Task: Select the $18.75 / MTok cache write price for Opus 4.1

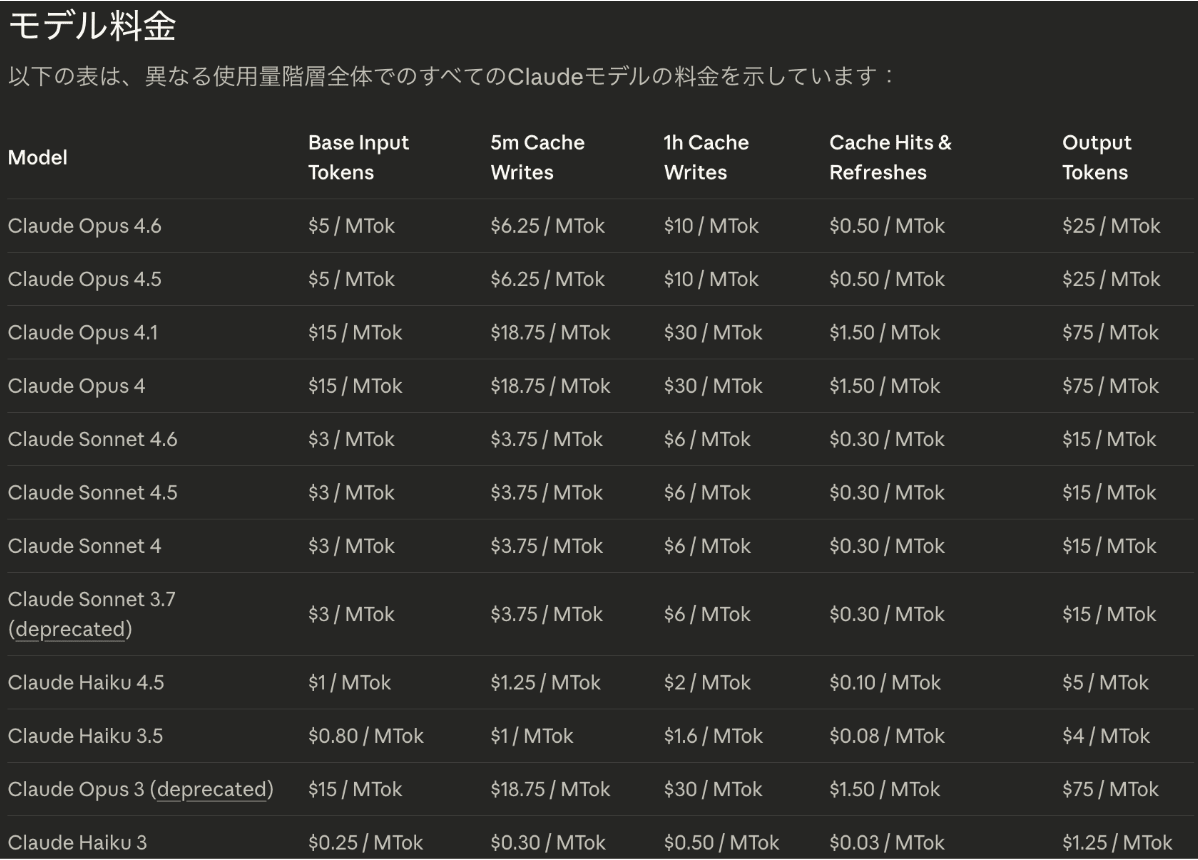Action: (549, 332)
